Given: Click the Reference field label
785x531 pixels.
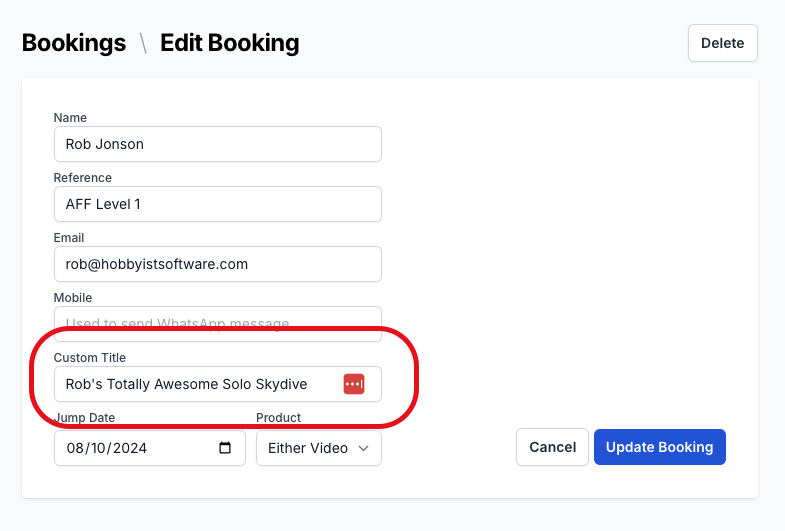Looking at the screenshot, I should [x=83, y=178].
